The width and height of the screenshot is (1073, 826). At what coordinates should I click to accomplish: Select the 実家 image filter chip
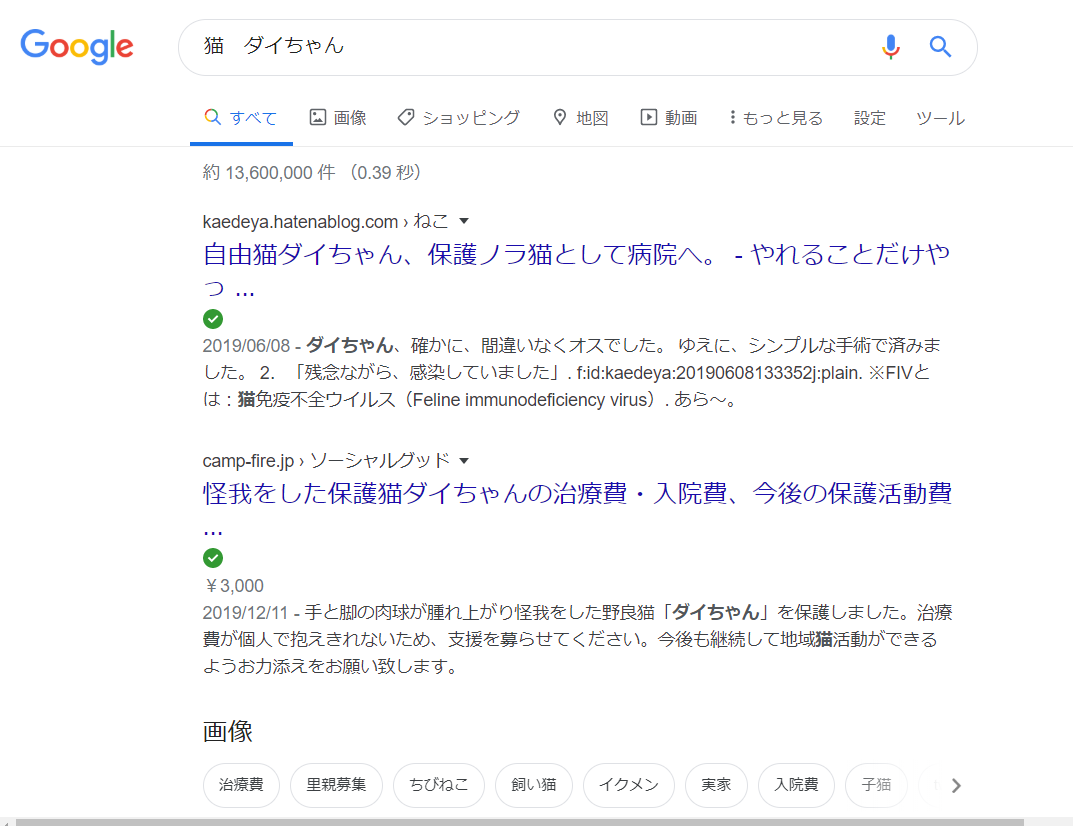(716, 785)
